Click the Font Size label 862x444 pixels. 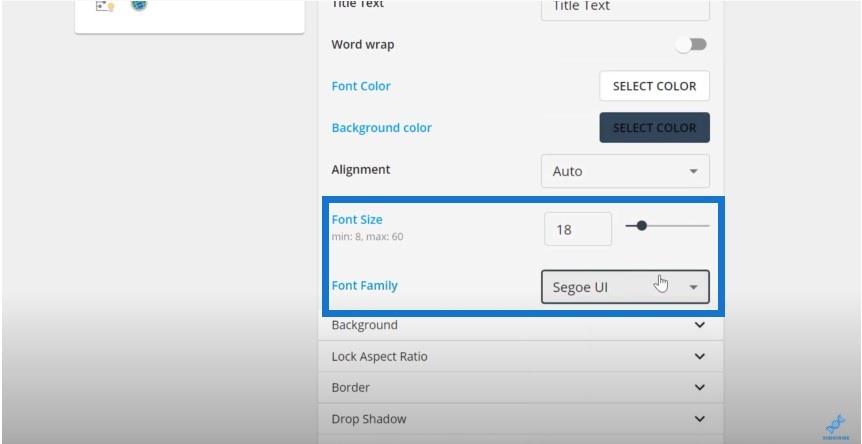point(357,220)
